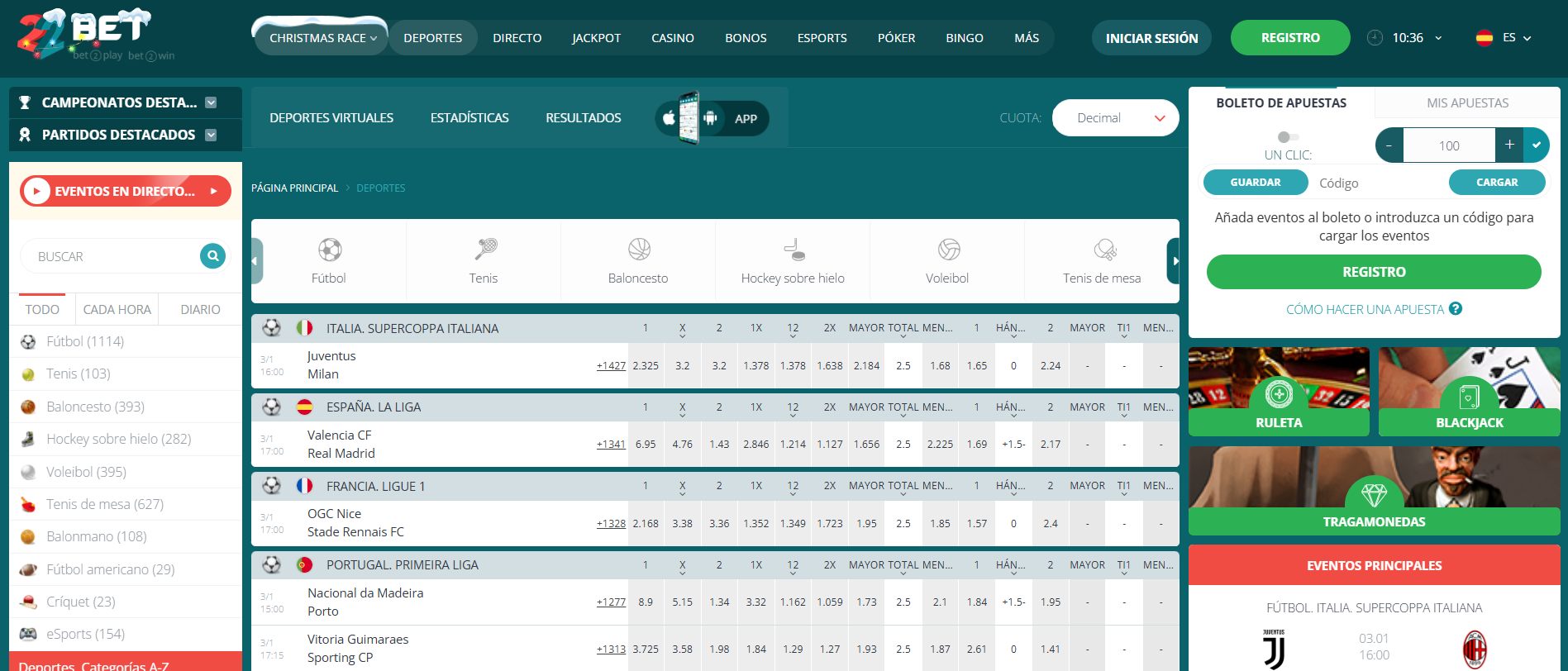Click the AC Milan crest in Eventos principales

pos(1475,650)
